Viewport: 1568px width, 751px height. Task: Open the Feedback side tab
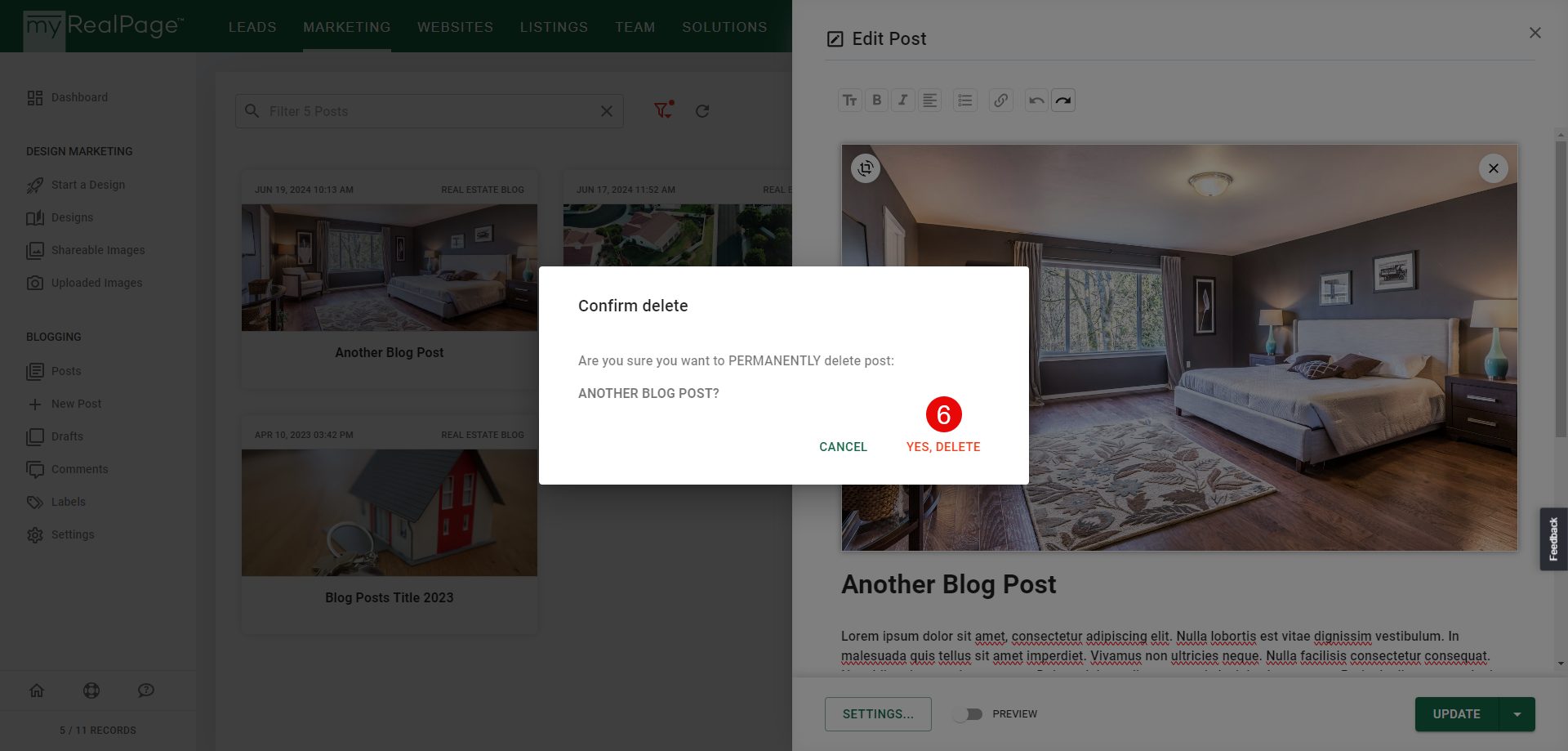click(x=1553, y=539)
